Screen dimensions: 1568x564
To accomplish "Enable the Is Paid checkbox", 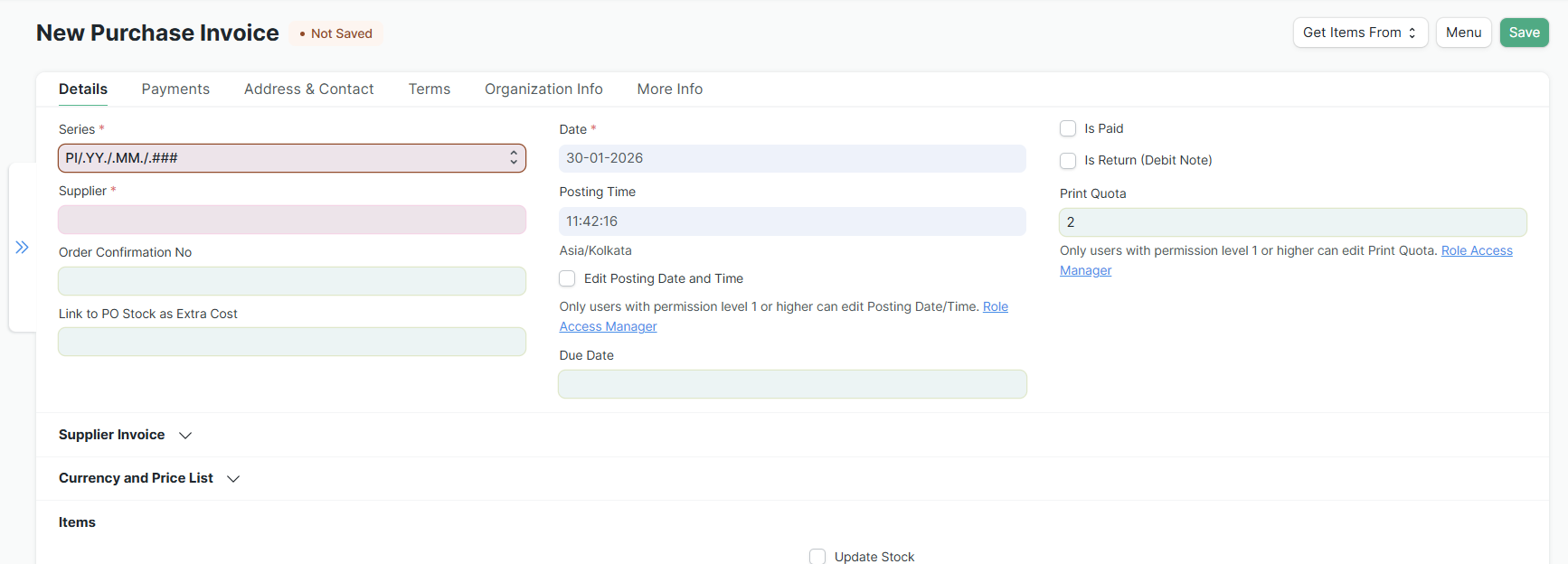I will 1068,128.
